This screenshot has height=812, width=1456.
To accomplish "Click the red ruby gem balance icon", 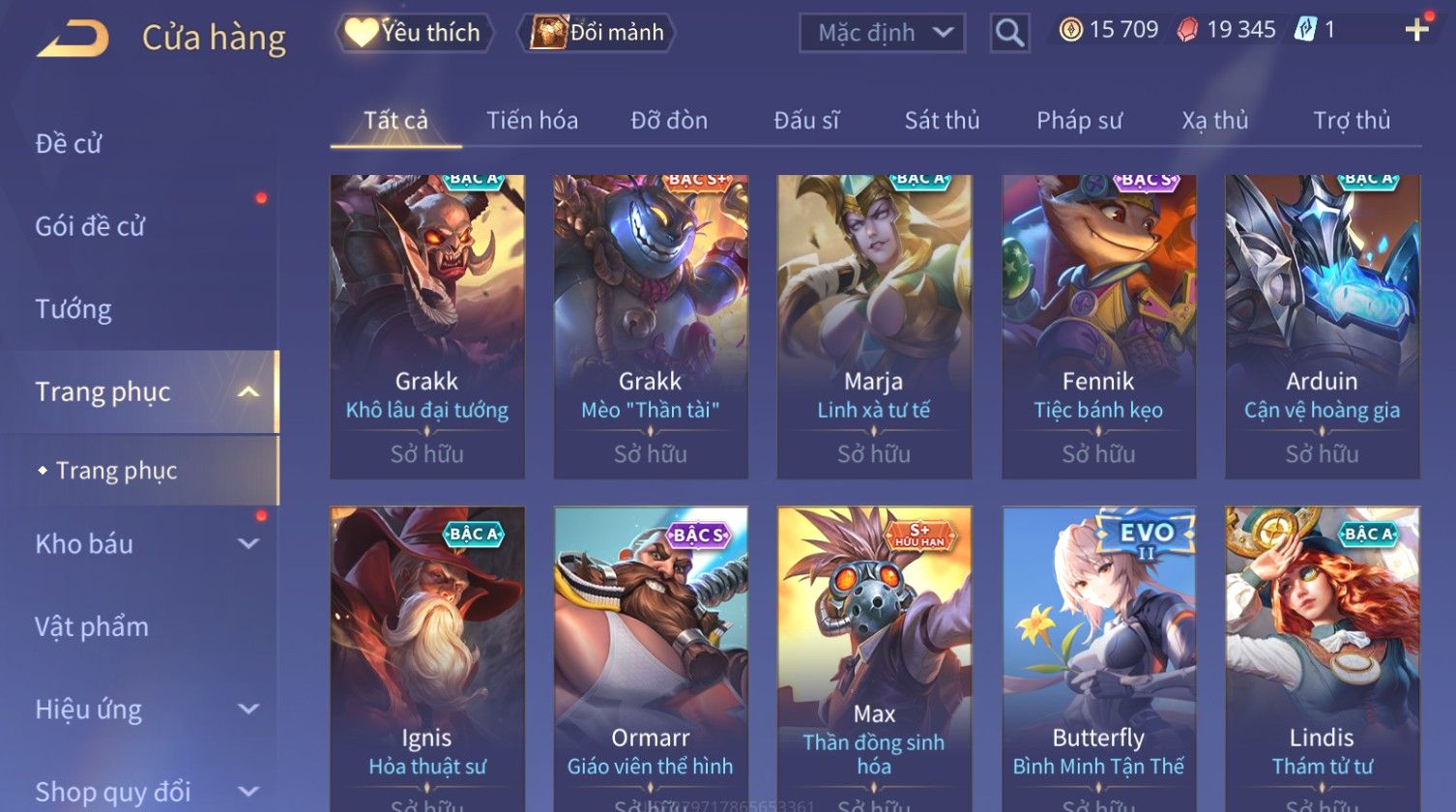I will 1187,31.
